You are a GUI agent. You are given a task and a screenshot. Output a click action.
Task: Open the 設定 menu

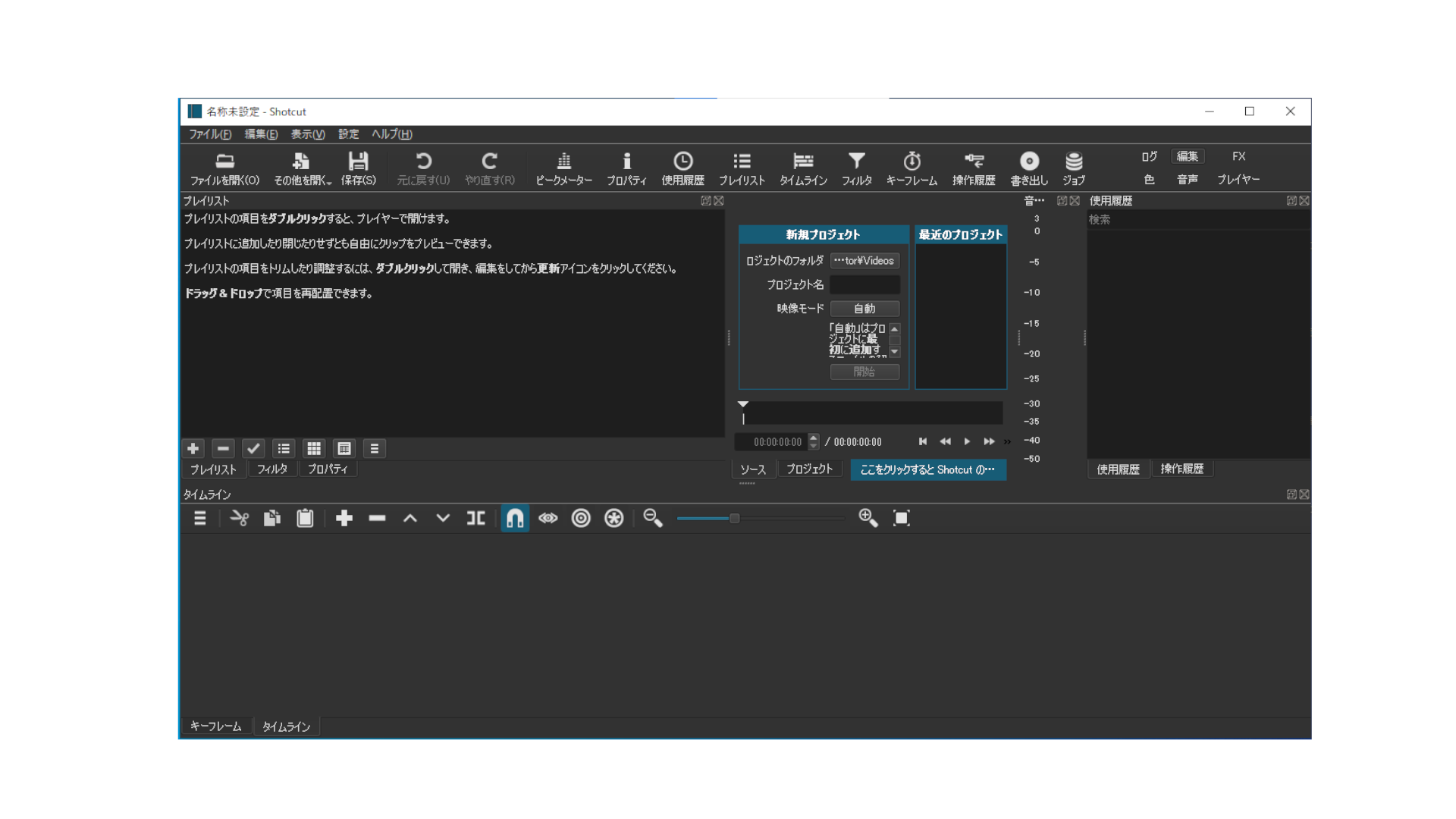pos(349,134)
